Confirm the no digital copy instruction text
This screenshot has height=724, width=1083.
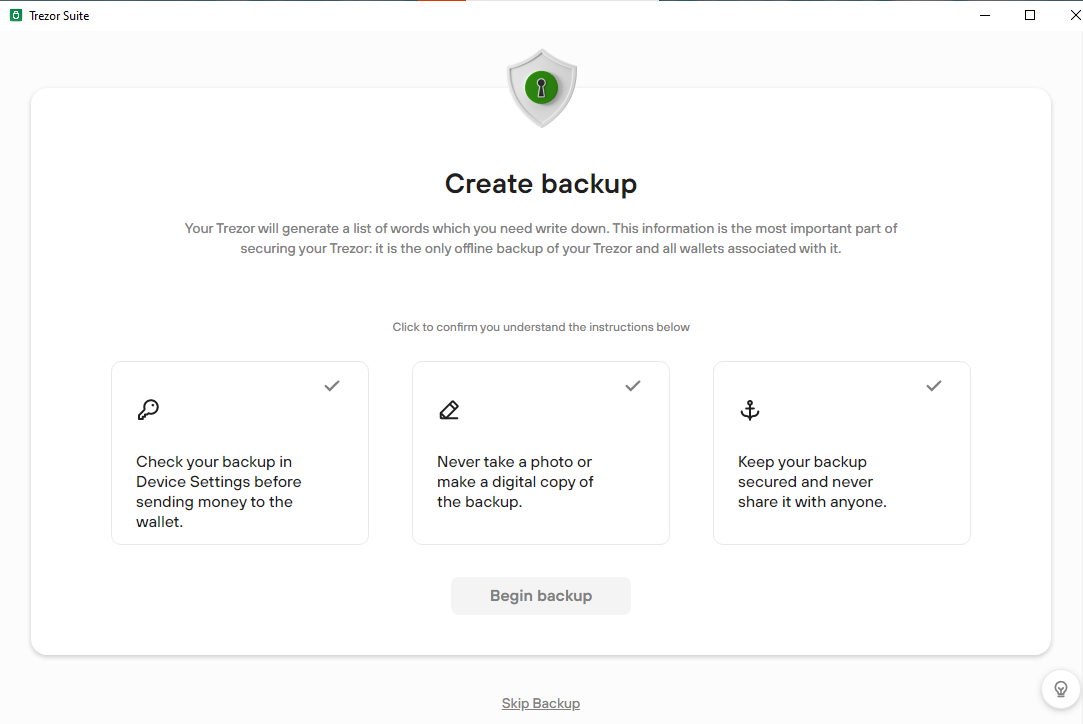tap(515, 482)
